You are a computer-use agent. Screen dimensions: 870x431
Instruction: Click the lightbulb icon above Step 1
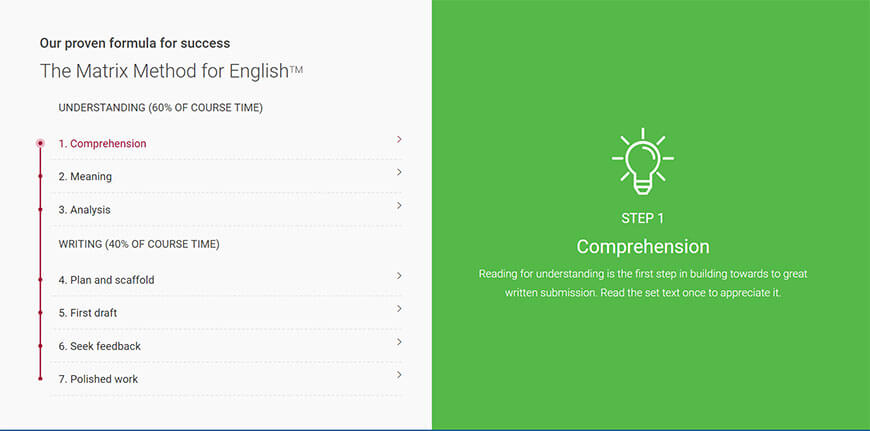tap(643, 161)
